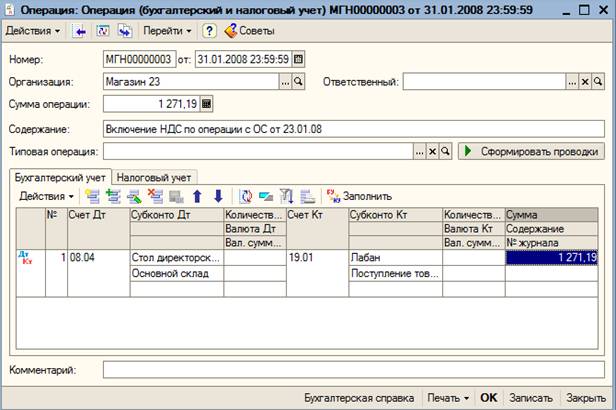Open calculator for Сумма операции field
Image resolution: width=616 pixels, height=410 pixels.
tap(207, 103)
